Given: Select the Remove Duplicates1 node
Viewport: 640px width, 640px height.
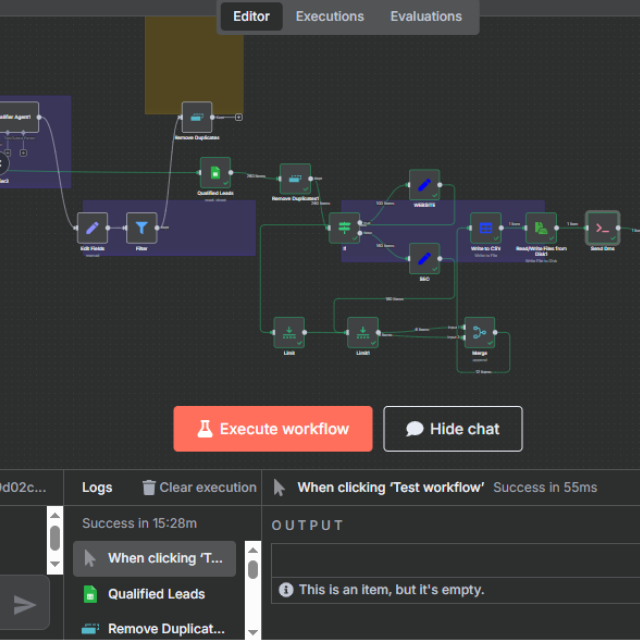Looking at the screenshot, I should pos(295,179).
